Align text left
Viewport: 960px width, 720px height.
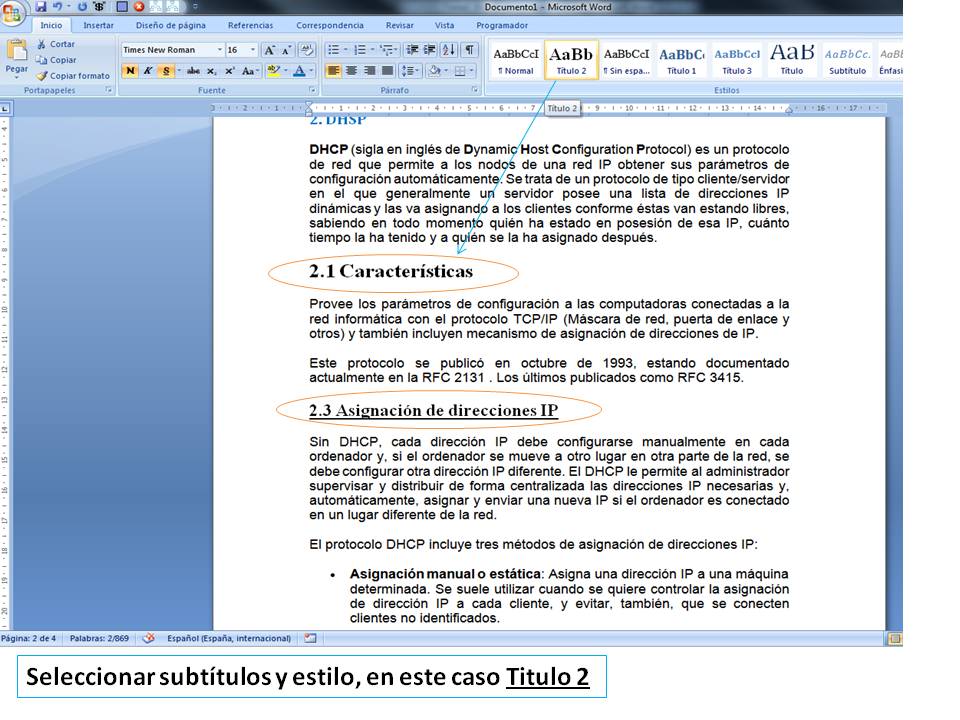coord(334,71)
